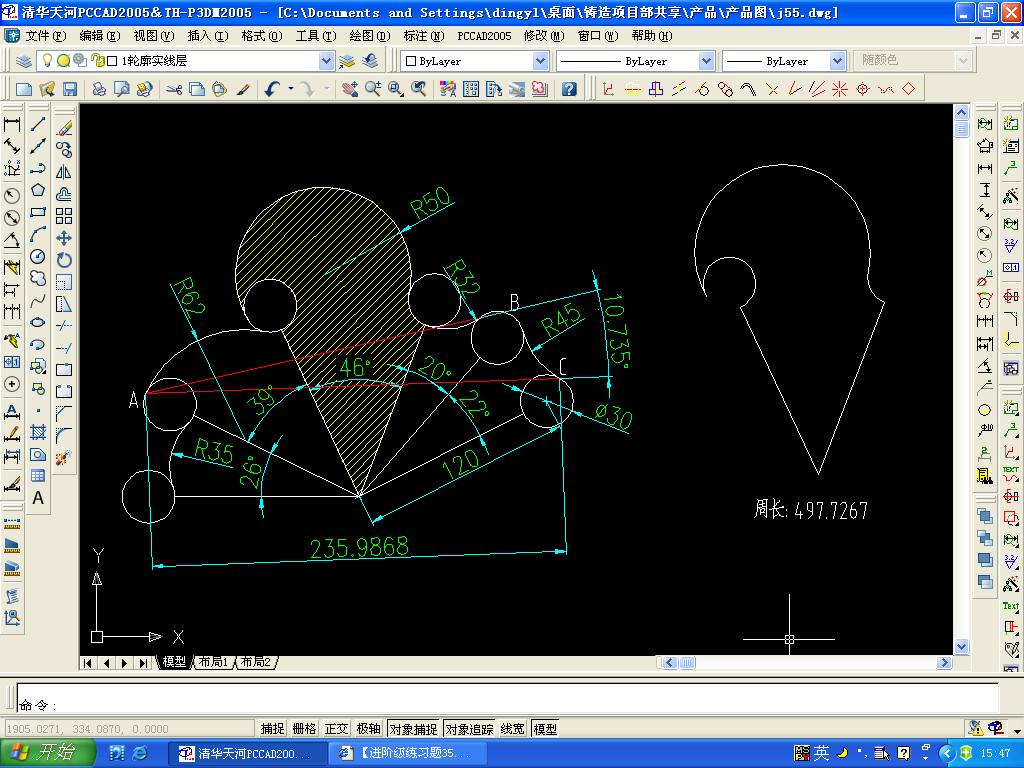Screen dimensions: 1024x768
Task: Click the horizontal scrollbar right arrow
Action: coord(944,662)
